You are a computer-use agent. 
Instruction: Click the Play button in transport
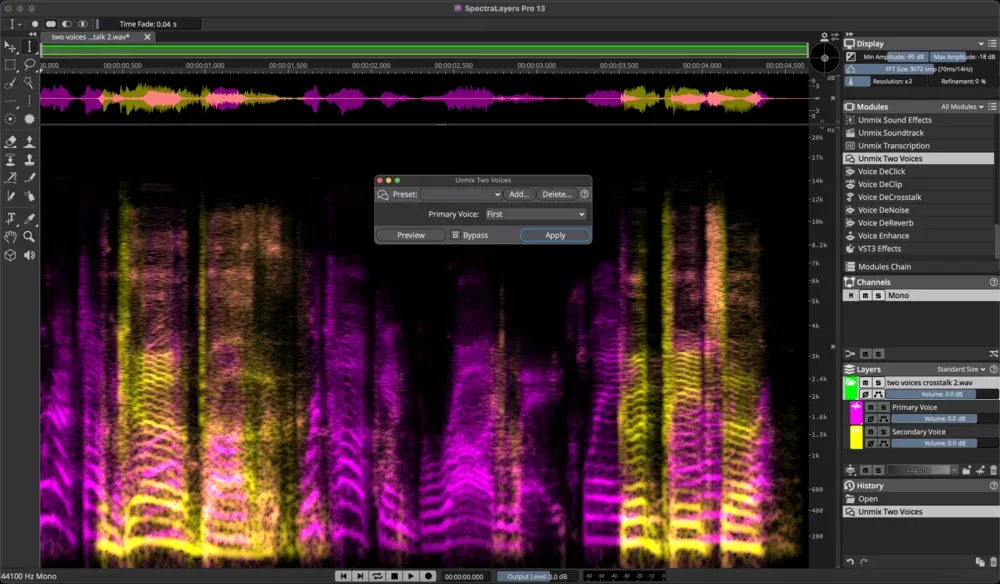pos(411,576)
